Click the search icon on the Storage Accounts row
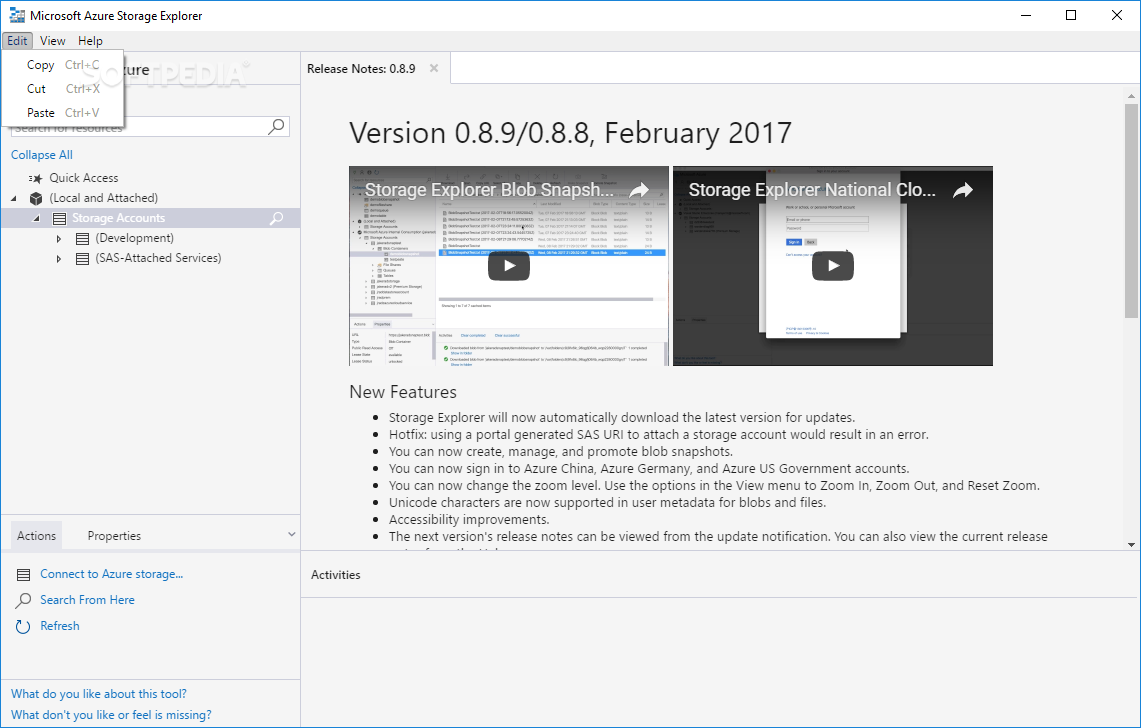Screen dimensions: 1141x728 pos(277,218)
